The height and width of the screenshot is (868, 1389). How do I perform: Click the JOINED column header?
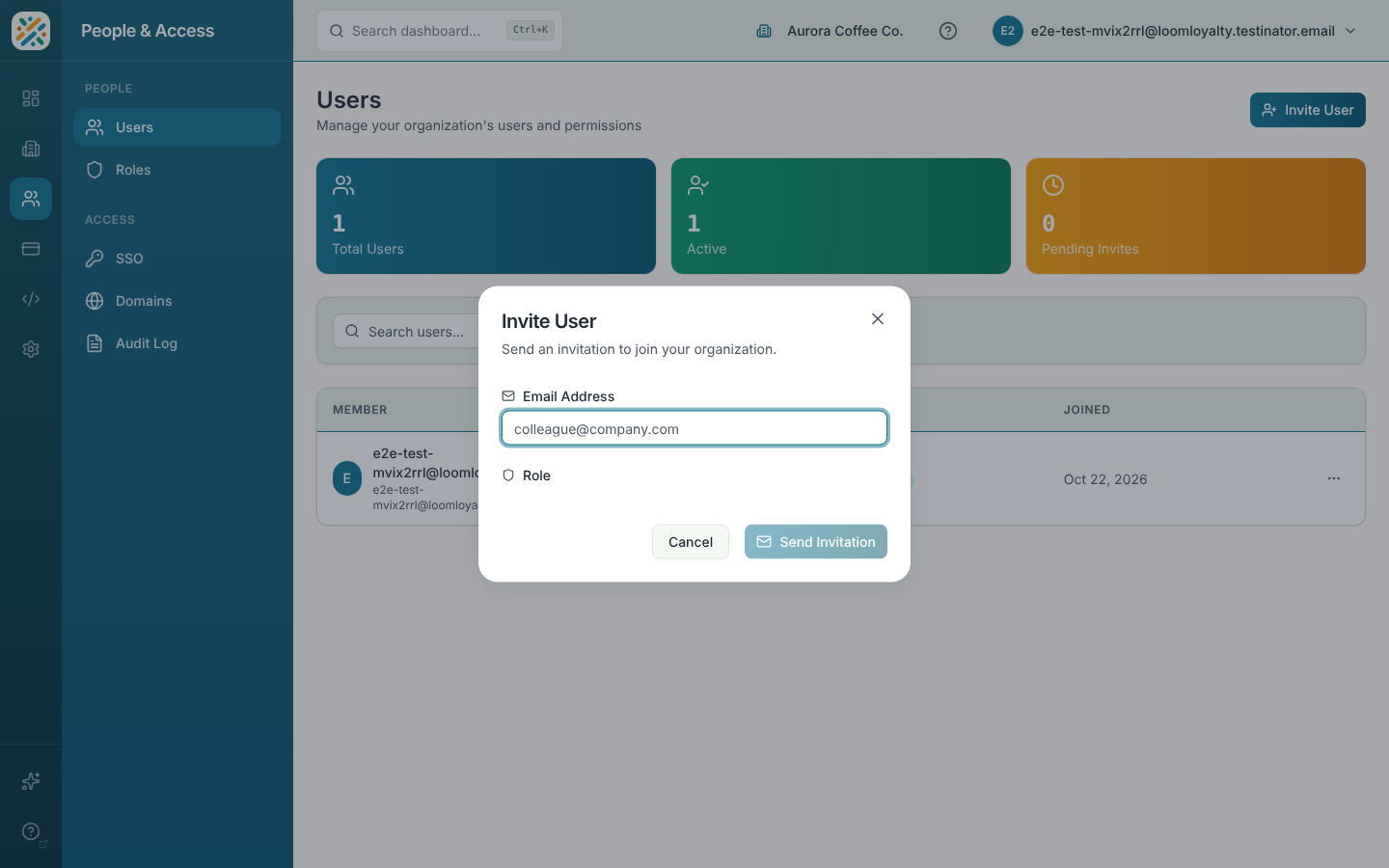click(1087, 410)
